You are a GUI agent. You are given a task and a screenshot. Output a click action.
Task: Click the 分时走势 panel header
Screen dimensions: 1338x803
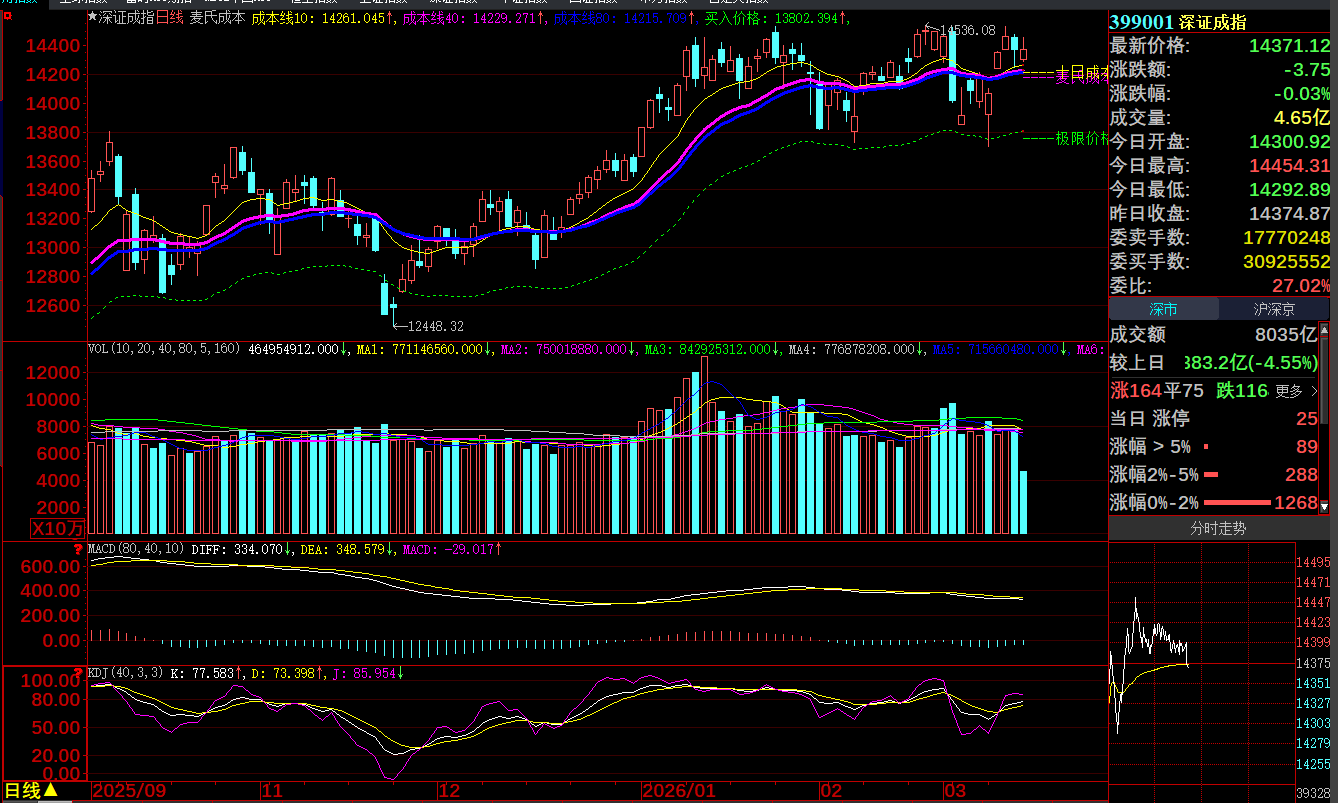coord(1218,528)
